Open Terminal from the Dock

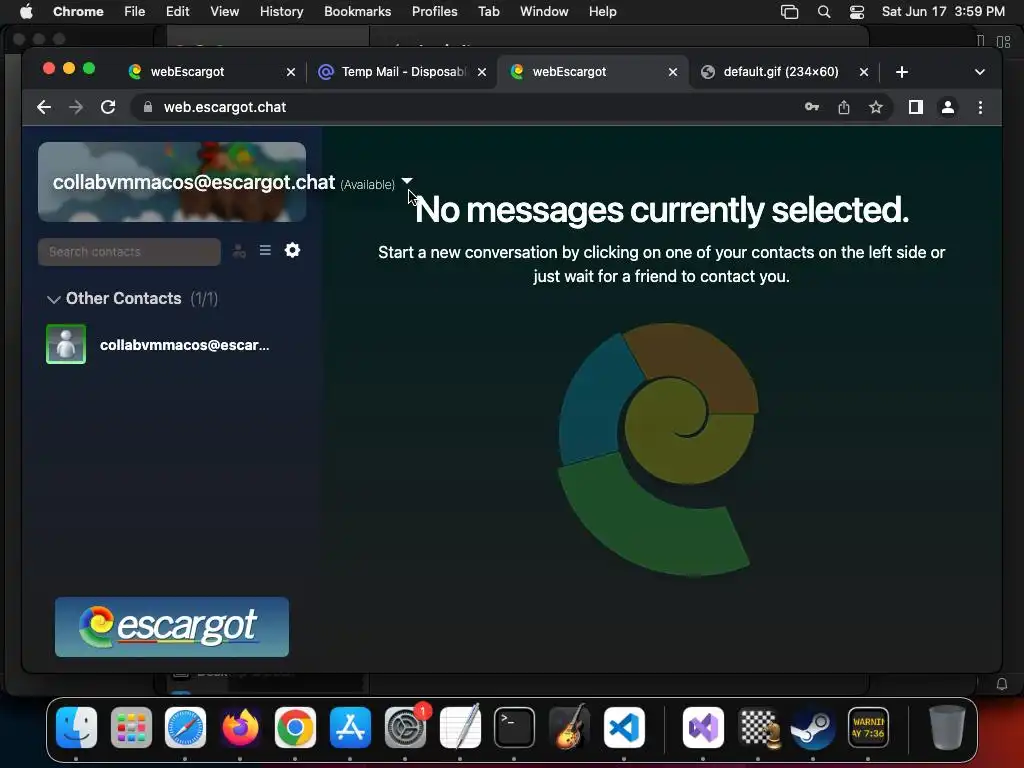514,728
